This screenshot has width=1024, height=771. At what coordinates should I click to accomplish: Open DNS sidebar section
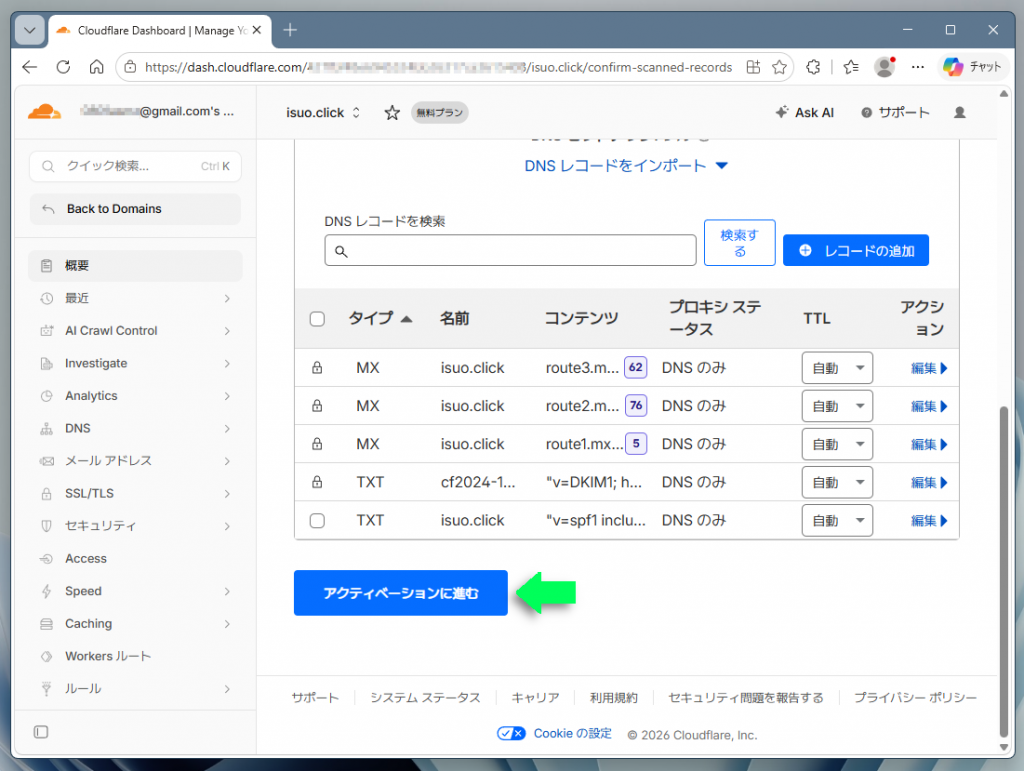tap(135, 428)
